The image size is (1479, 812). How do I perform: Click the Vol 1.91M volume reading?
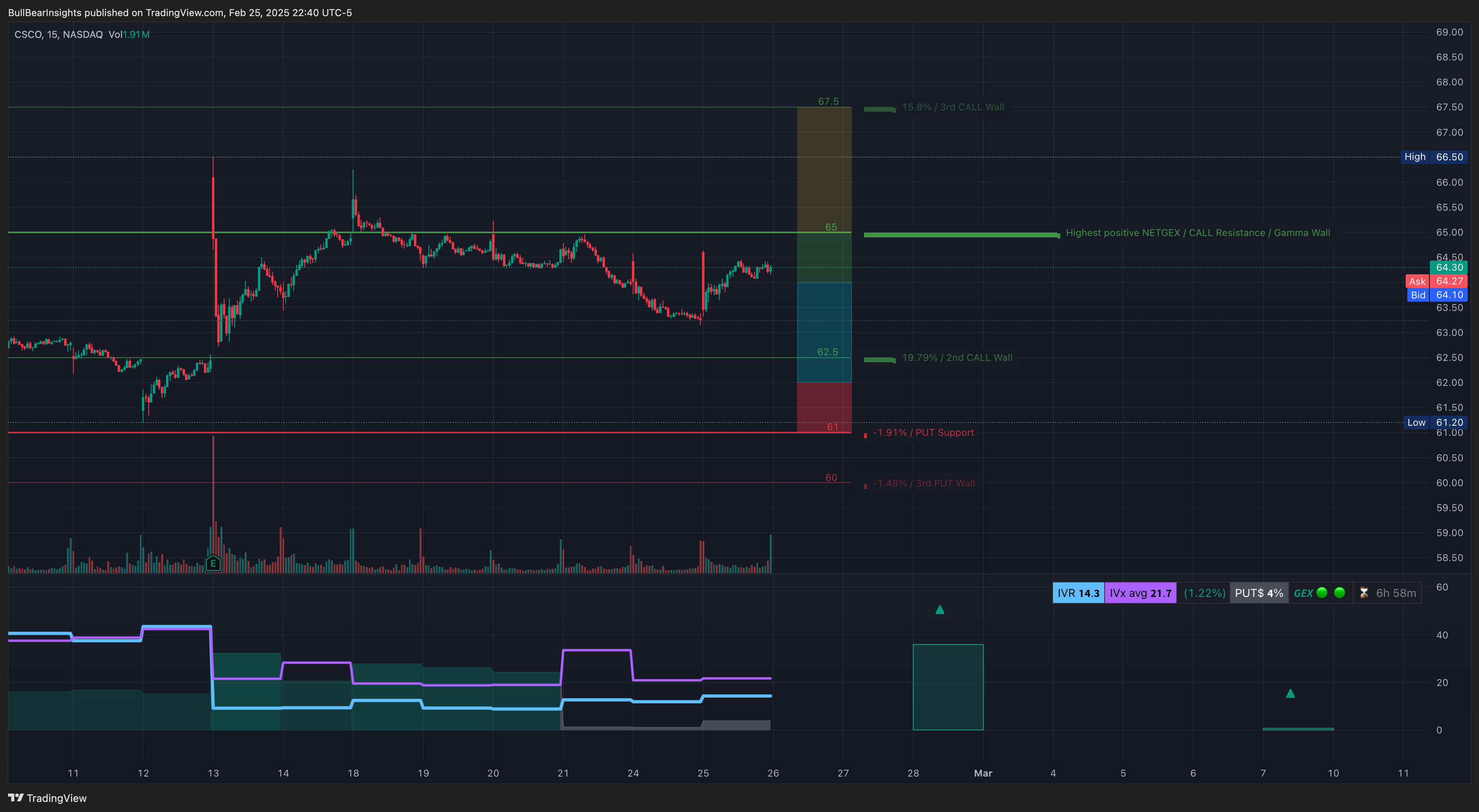[x=129, y=34]
